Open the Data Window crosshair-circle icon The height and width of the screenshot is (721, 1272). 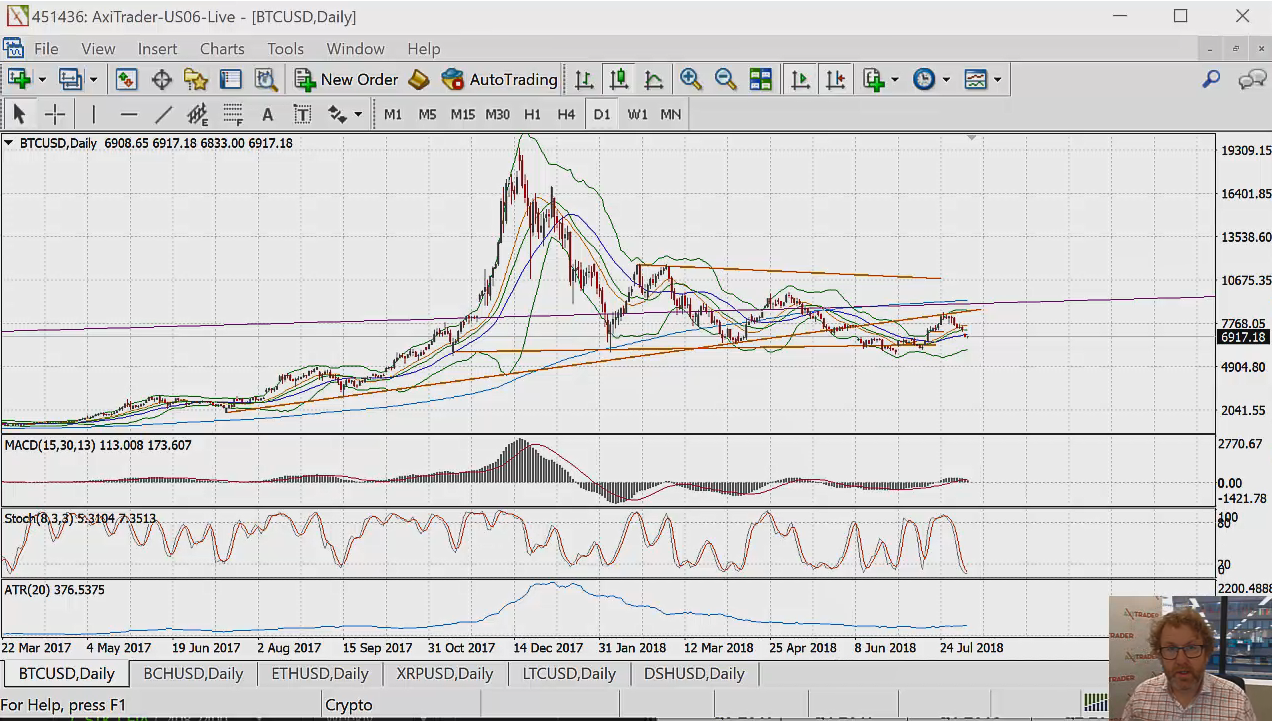(x=161, y=80)
